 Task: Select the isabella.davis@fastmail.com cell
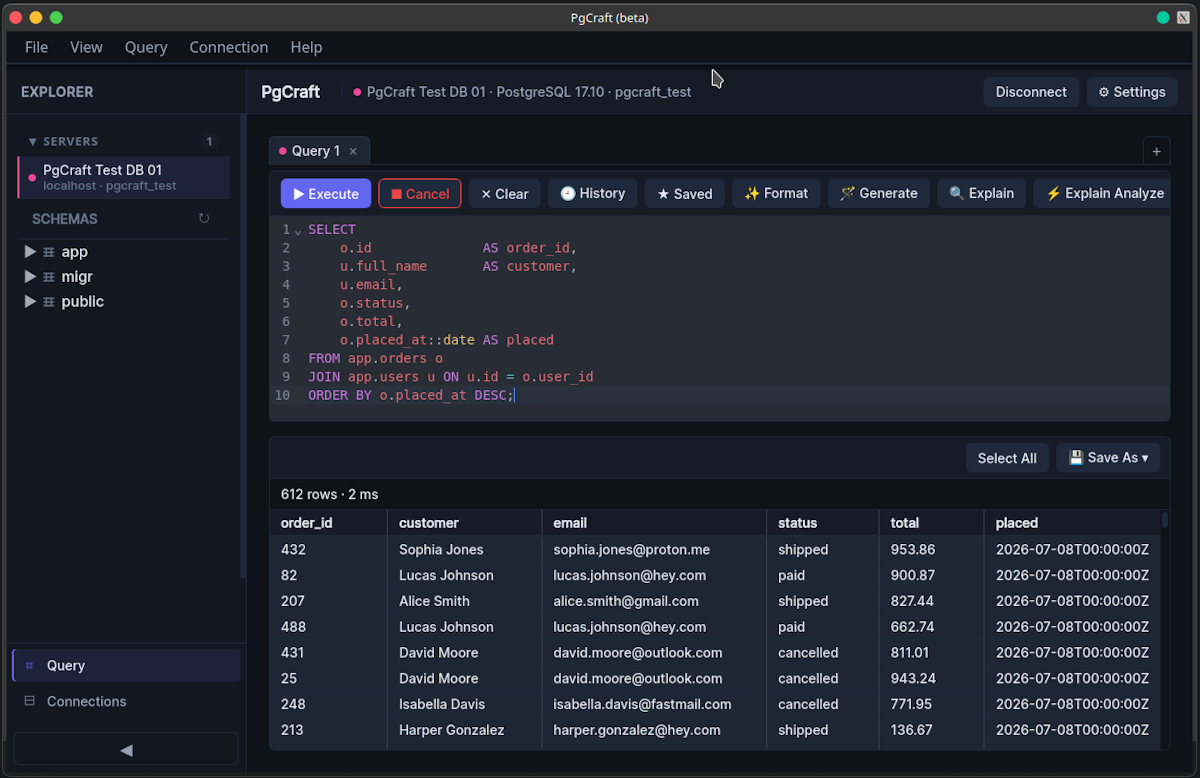(x=653, y=705)
